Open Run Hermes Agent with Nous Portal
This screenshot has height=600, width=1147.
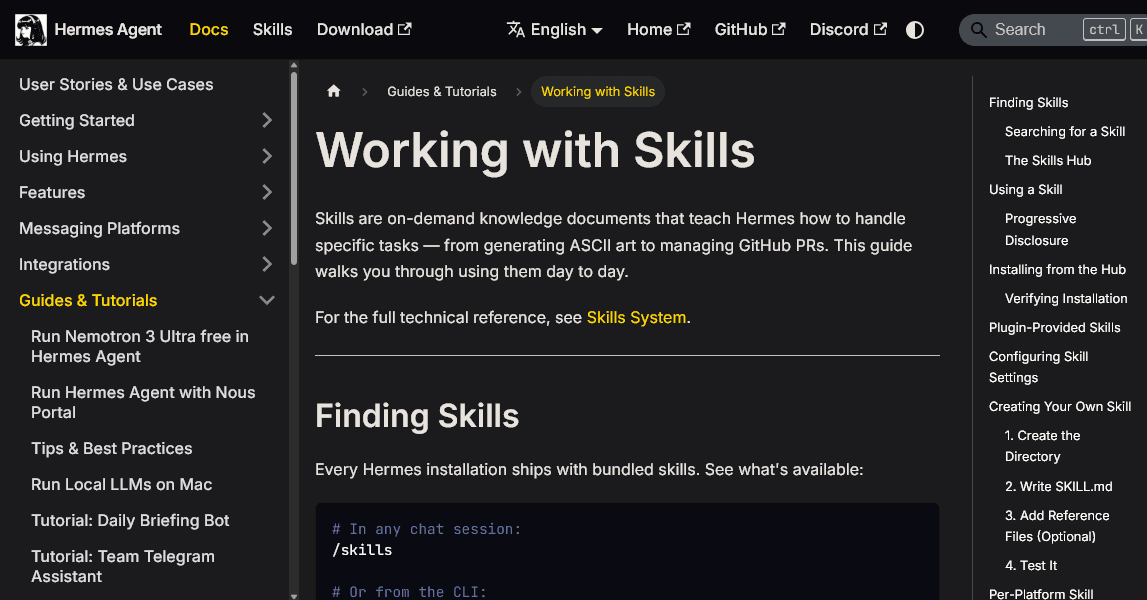point(143,402)
